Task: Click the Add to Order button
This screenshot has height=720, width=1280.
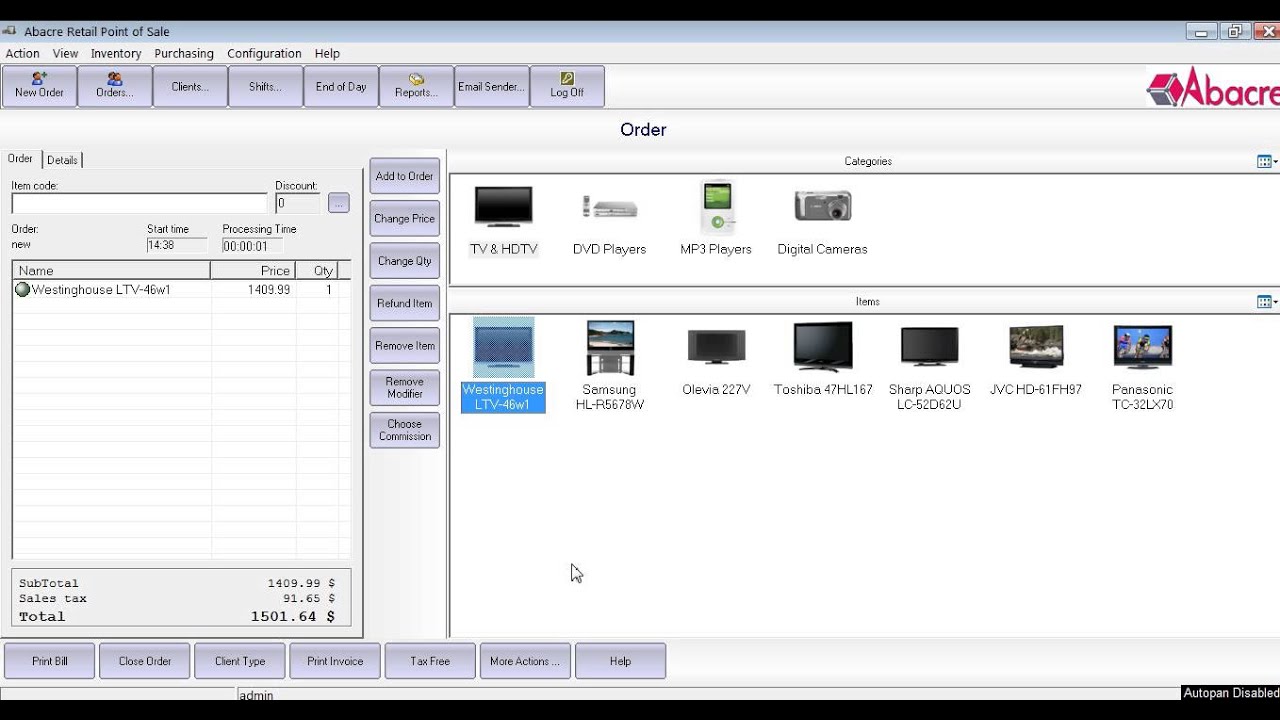Action: point(405,176)
